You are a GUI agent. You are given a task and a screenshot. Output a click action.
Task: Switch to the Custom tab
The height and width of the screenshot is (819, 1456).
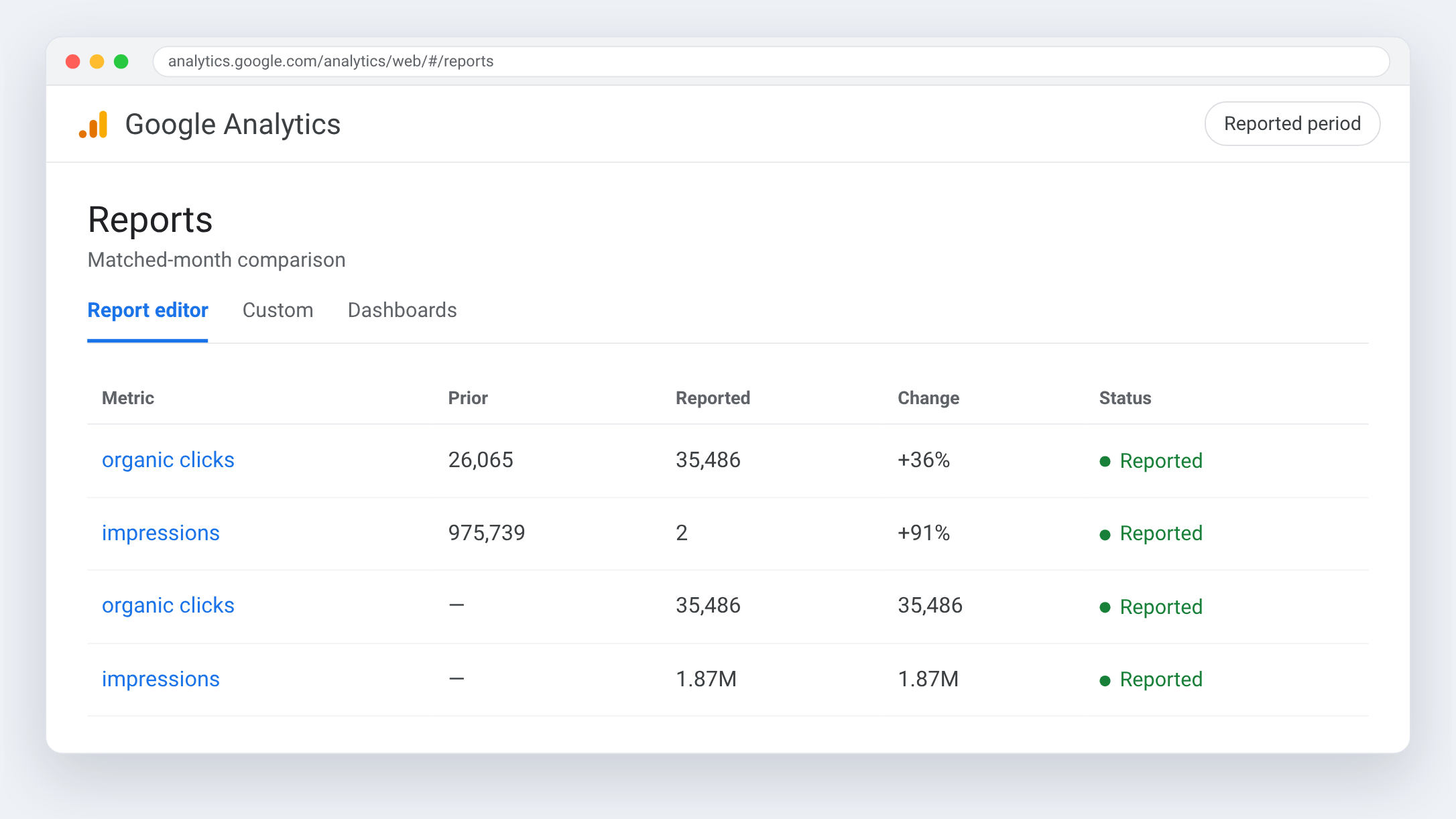(x=278, y=310)
